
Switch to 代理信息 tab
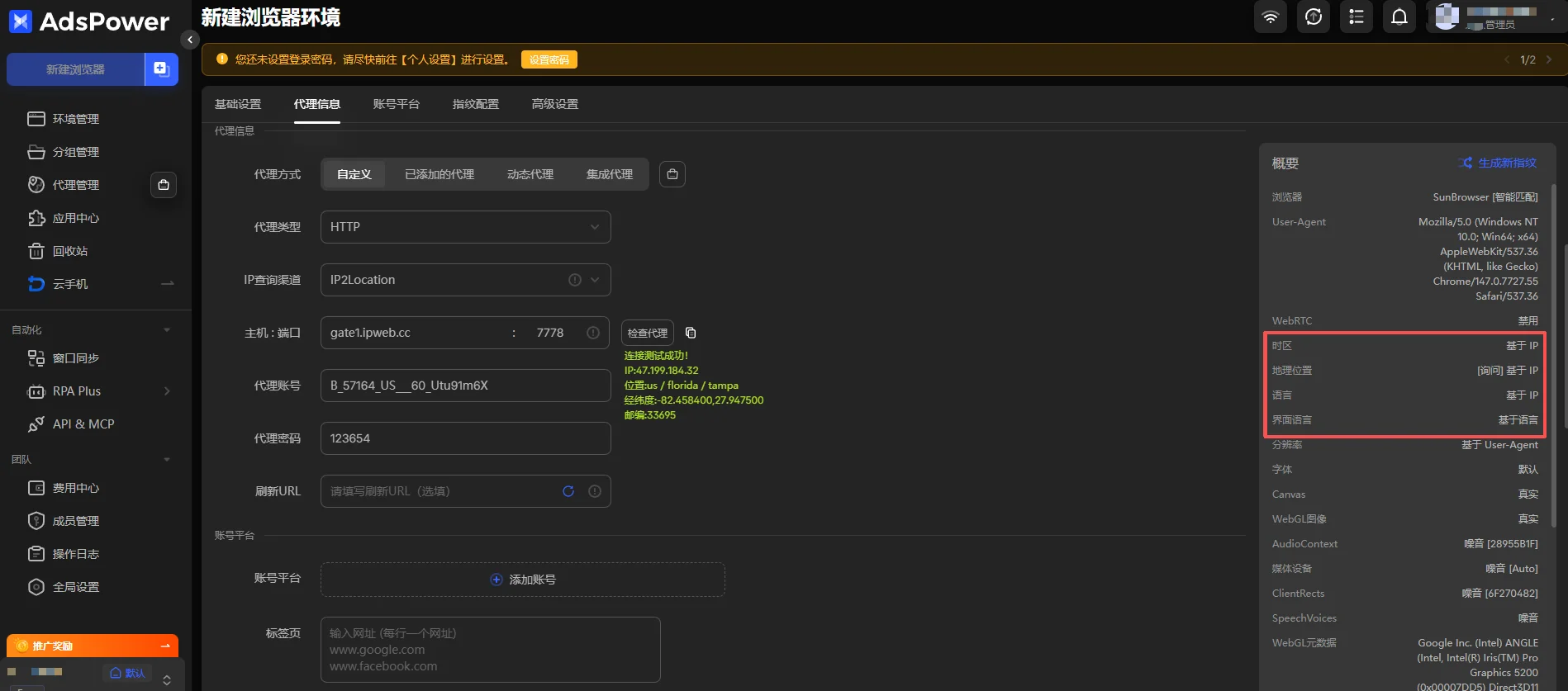tap(317, 104)
